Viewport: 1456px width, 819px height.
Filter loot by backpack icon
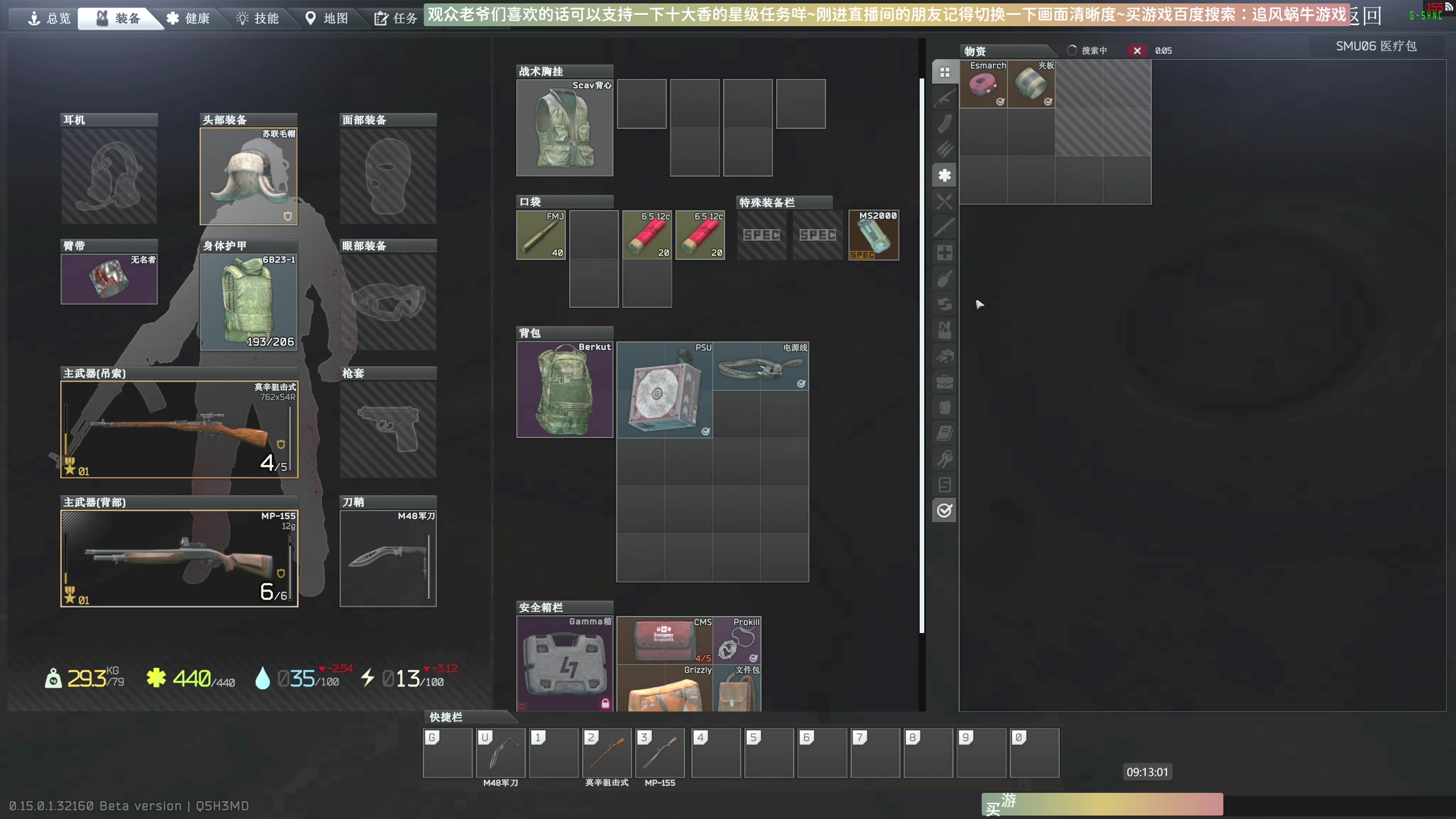(x=945, y=407)
